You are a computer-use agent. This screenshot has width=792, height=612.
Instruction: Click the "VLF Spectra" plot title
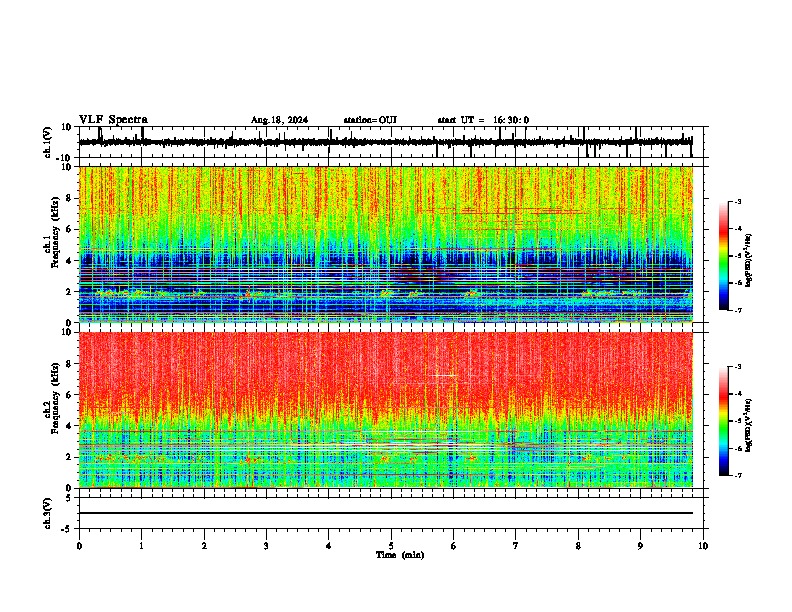113,120
